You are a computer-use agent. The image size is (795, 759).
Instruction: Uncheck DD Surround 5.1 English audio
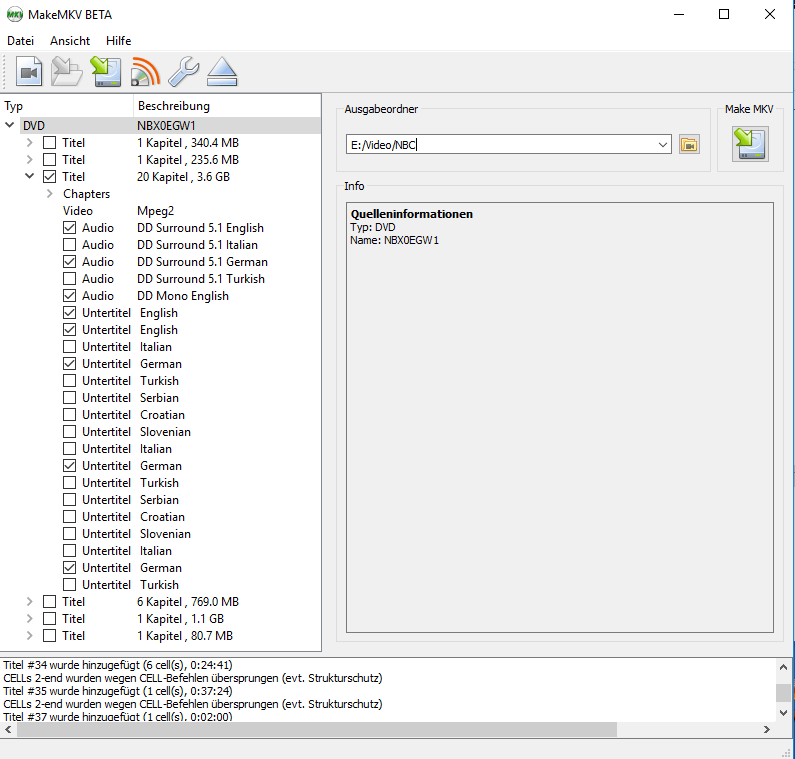(x=69, y=228)
